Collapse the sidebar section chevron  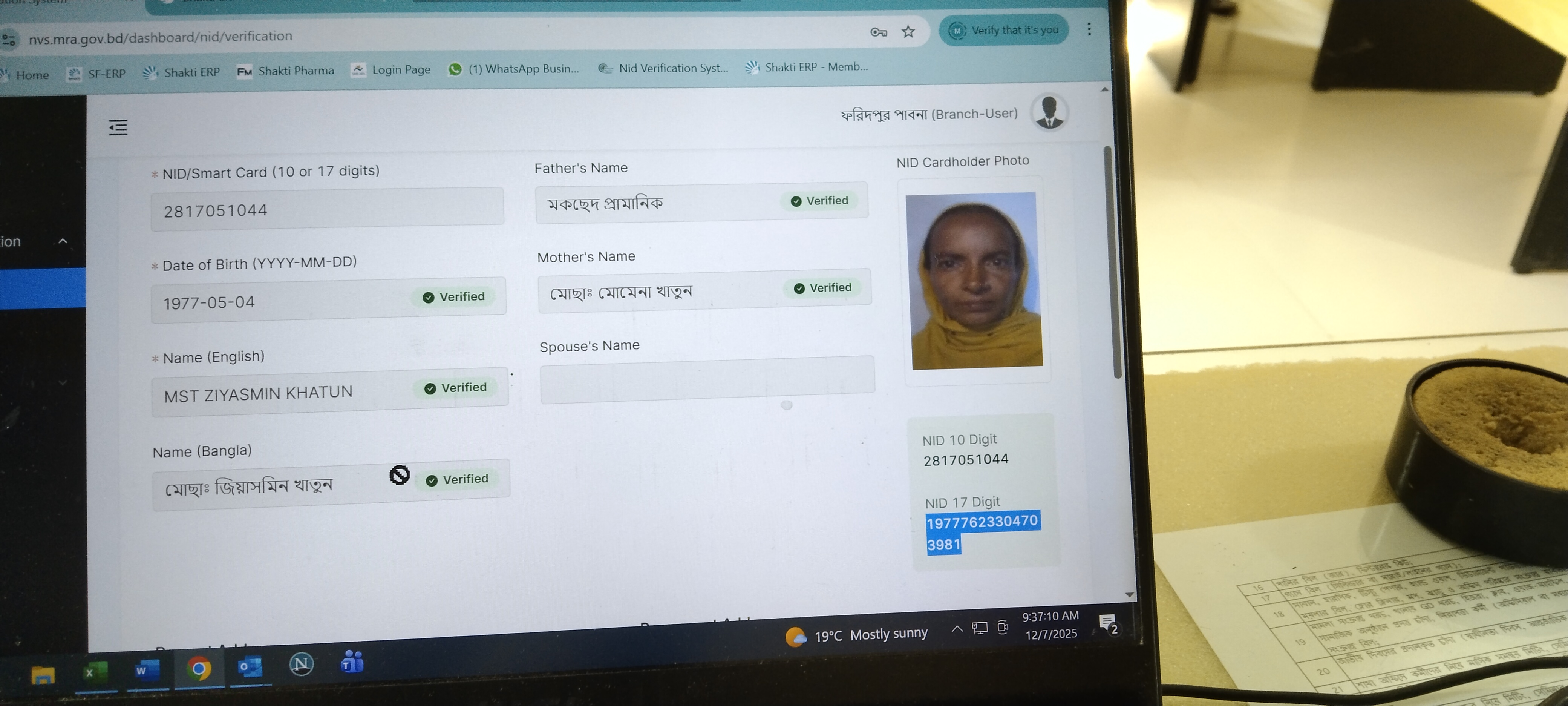[63, 241]
